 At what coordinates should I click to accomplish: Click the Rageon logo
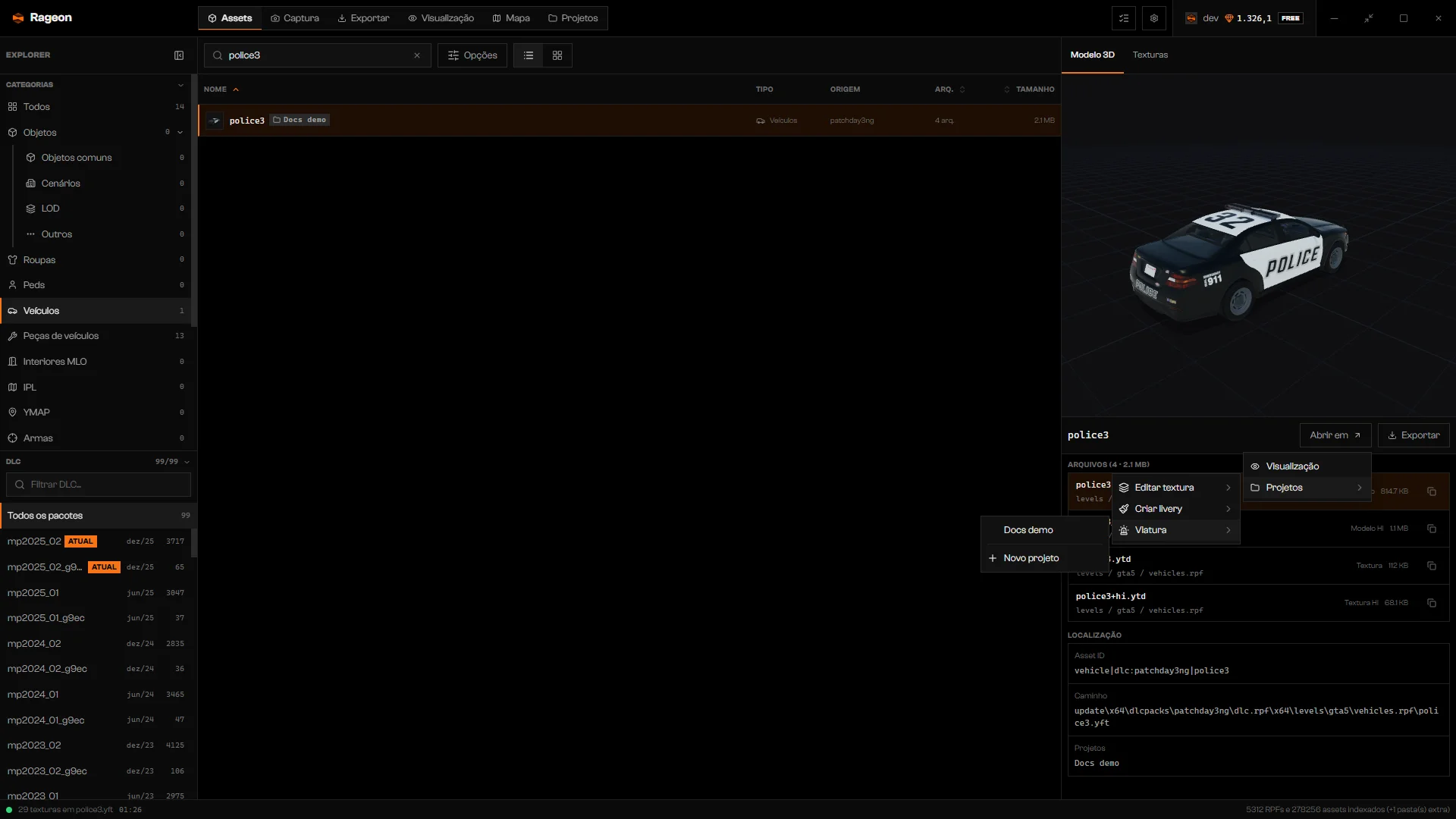pos(42,17)
